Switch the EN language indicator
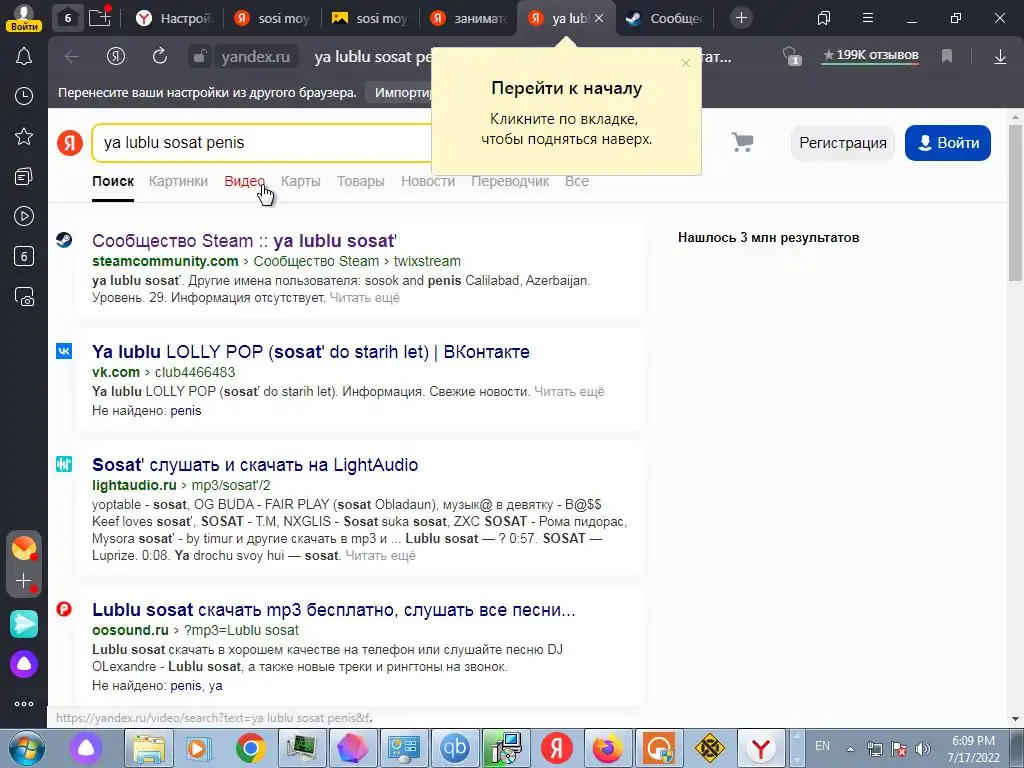Image resolution: width=1024 pixels, height=768 pixels. coord(822,746)
